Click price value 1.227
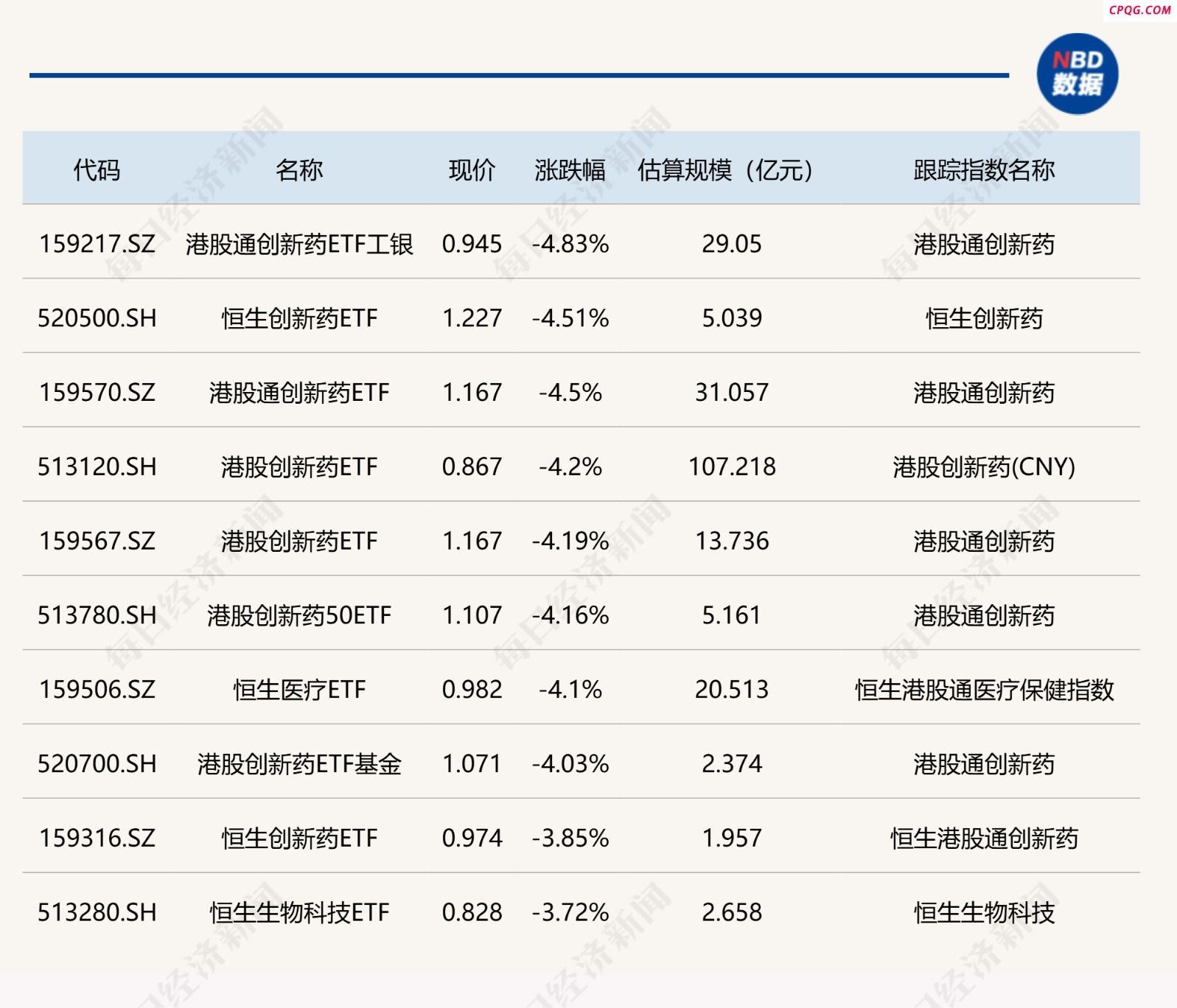The width and height of the screenshot is (1177, 1008). click(472, 318)
